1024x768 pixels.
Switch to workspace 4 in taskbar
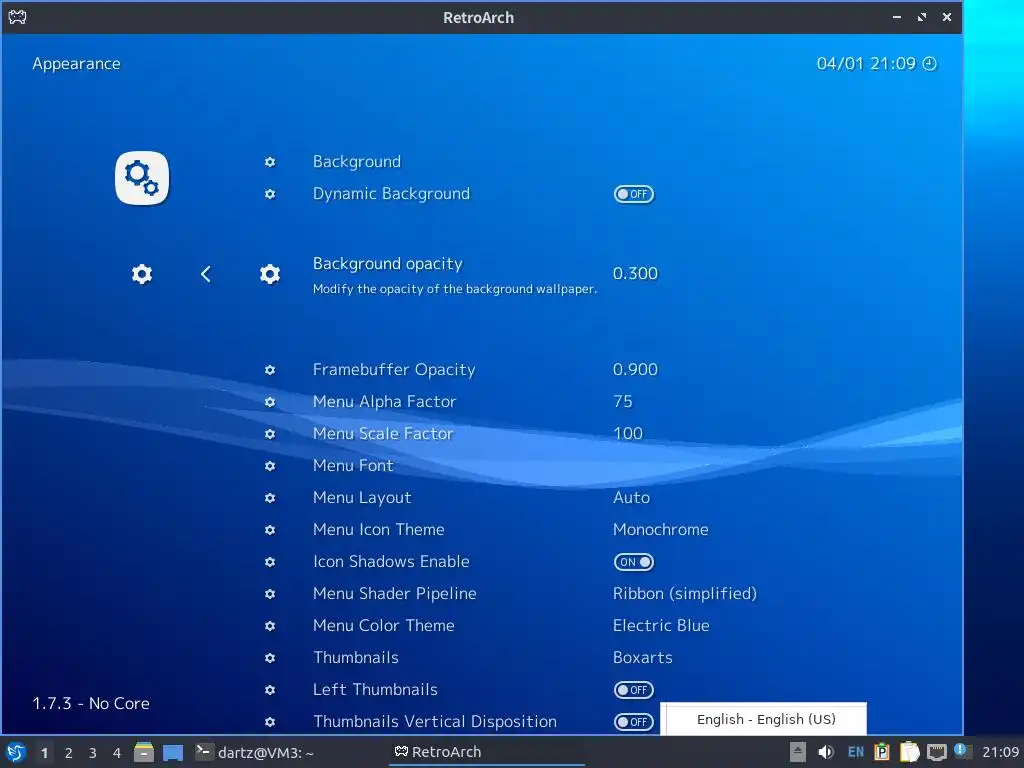(117, 753)
